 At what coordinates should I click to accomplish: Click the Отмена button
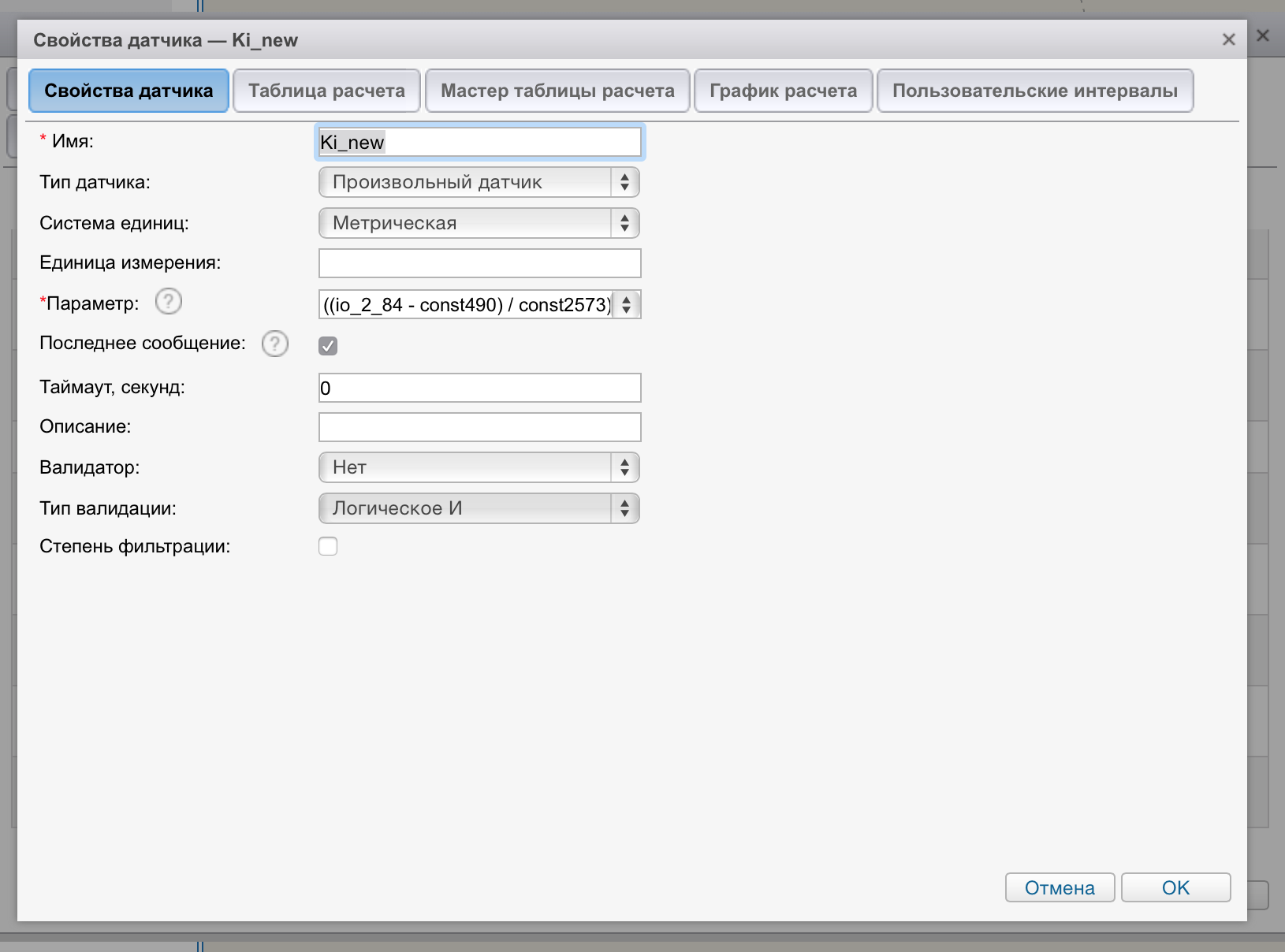1060,887
